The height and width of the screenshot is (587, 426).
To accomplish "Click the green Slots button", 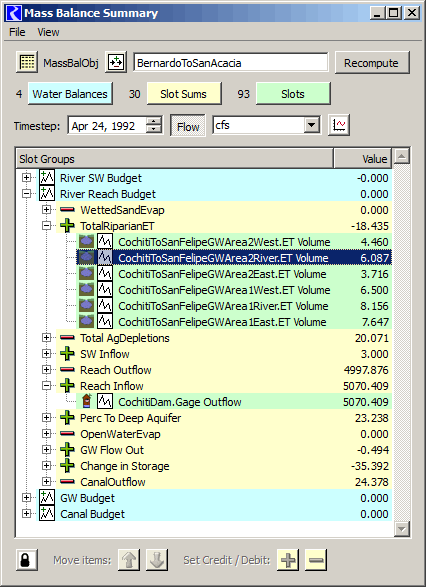I will [293, 94].
